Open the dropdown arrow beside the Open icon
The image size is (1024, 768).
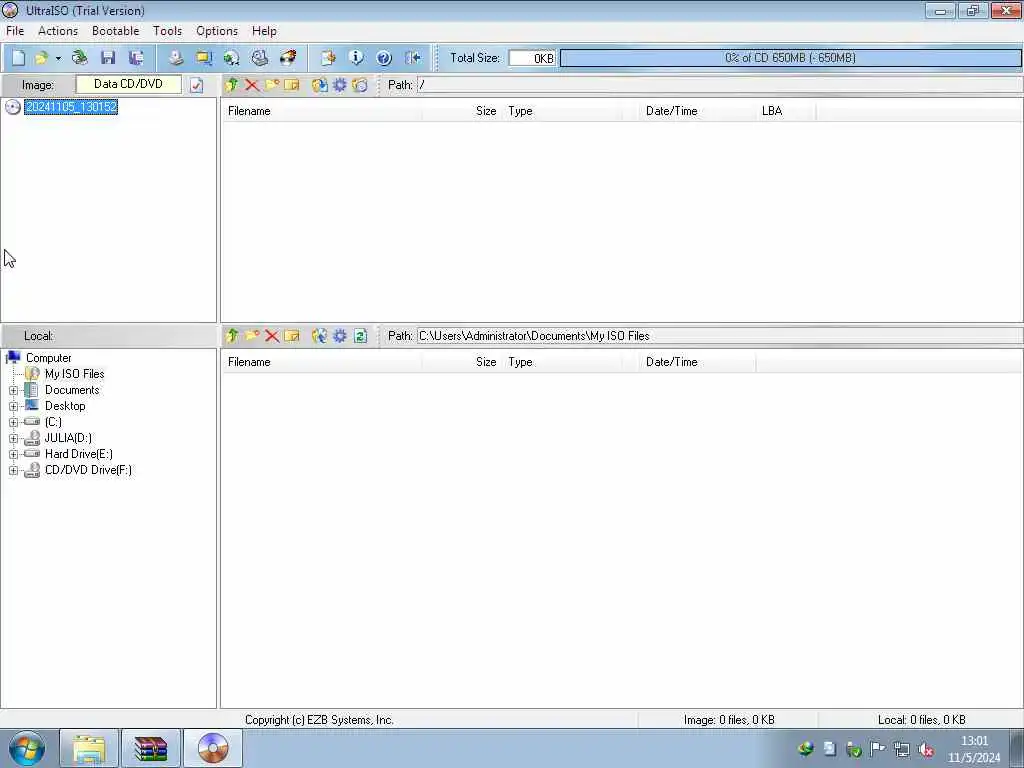coord(58,58)
